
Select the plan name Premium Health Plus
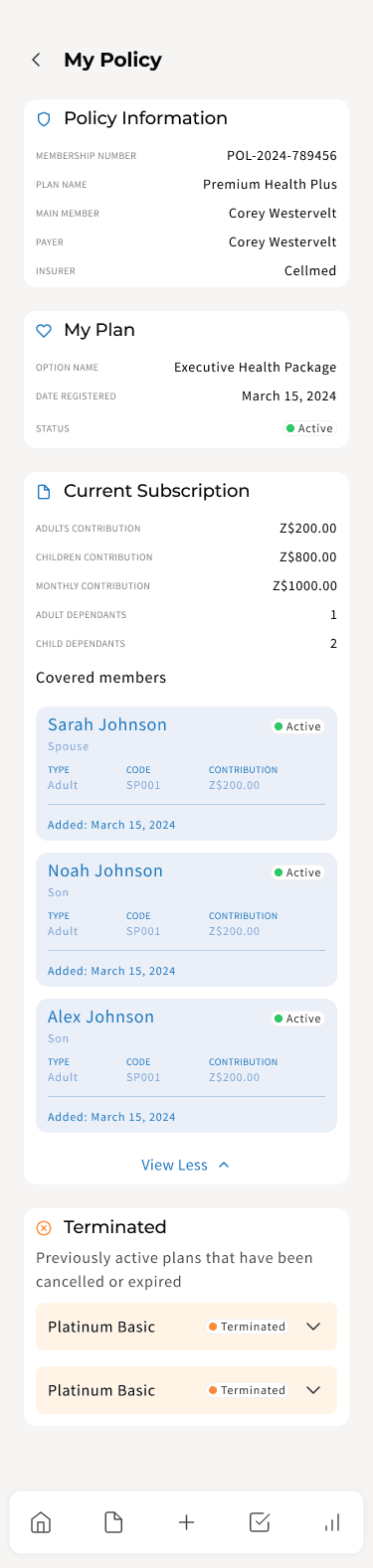270,185
